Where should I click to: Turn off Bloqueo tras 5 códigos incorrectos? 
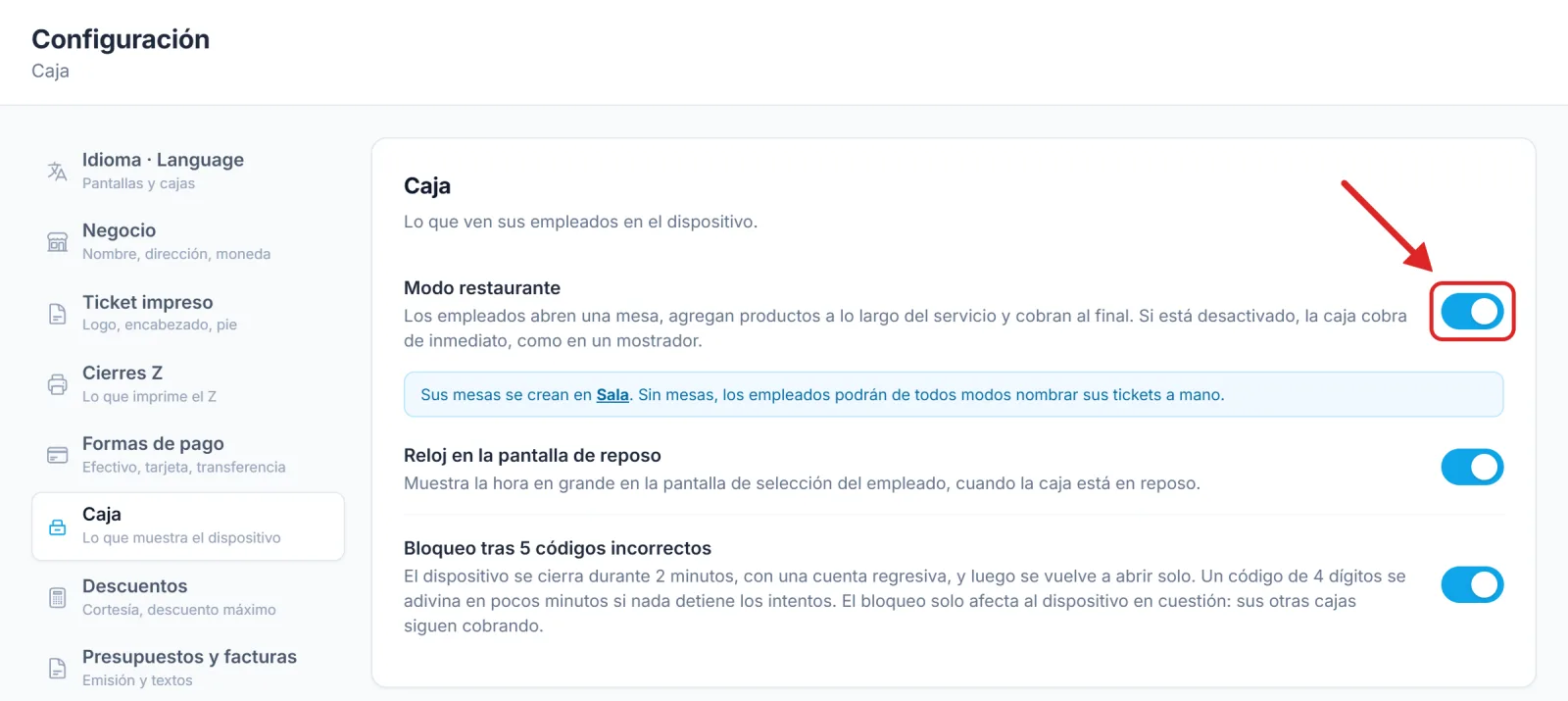coord(1472,584)
